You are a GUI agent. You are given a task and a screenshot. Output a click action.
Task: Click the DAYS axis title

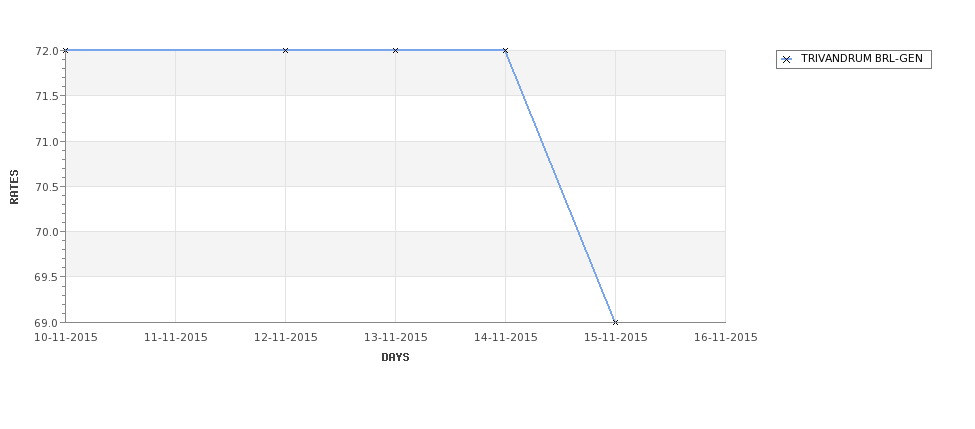click(x=395, y=358)
